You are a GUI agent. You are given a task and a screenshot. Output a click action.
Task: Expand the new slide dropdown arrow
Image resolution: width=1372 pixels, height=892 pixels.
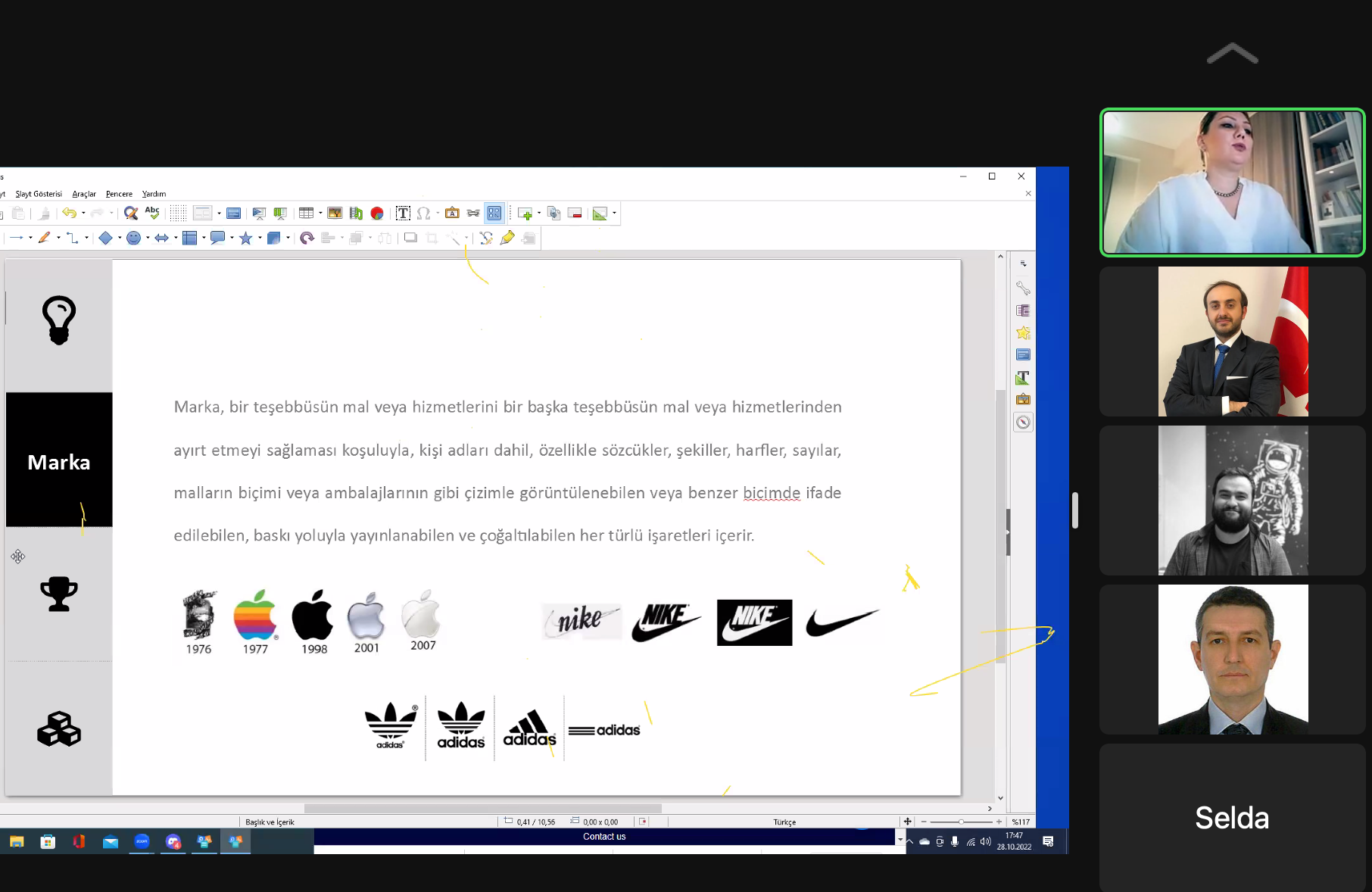tap(539, 214)
